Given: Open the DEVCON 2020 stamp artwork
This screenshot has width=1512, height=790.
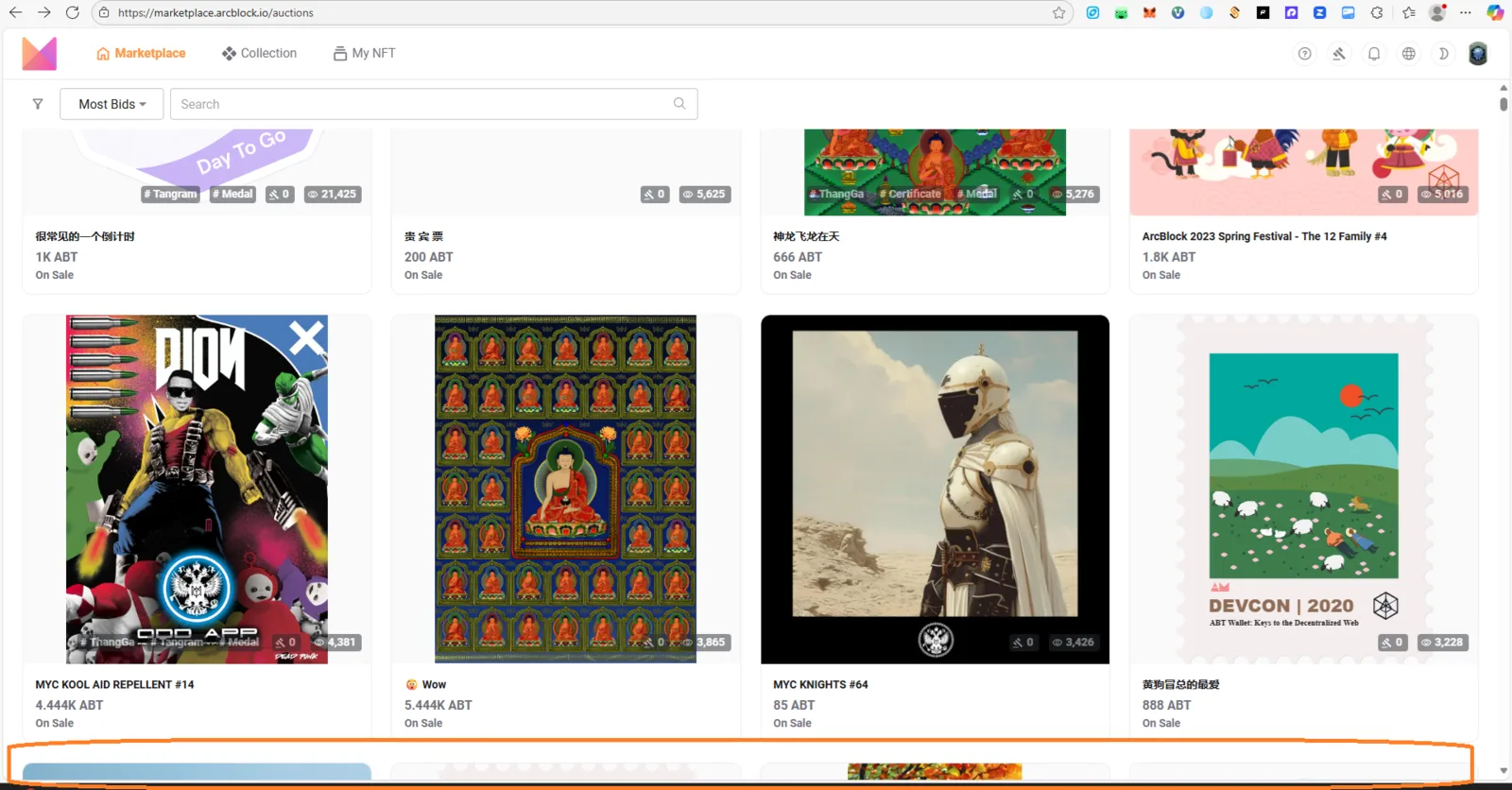Looking at the screenshot, I should pyautogui.click(x=1303, y=489).
